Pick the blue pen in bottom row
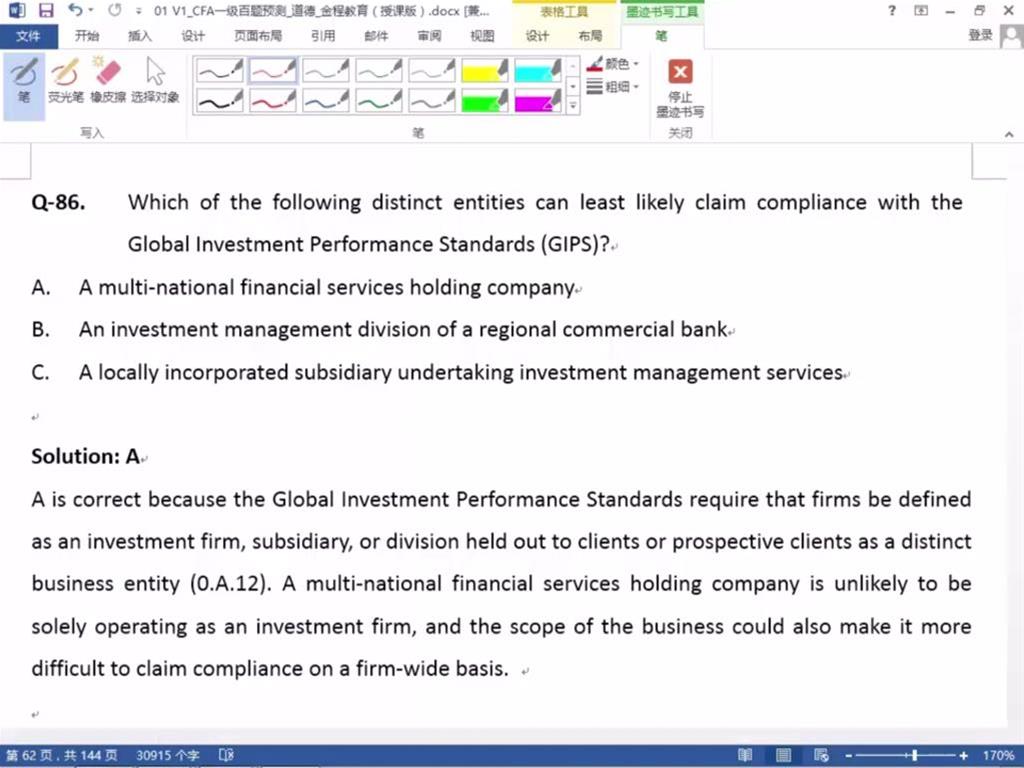The image size is (1024, 768). tap(326, 101)
